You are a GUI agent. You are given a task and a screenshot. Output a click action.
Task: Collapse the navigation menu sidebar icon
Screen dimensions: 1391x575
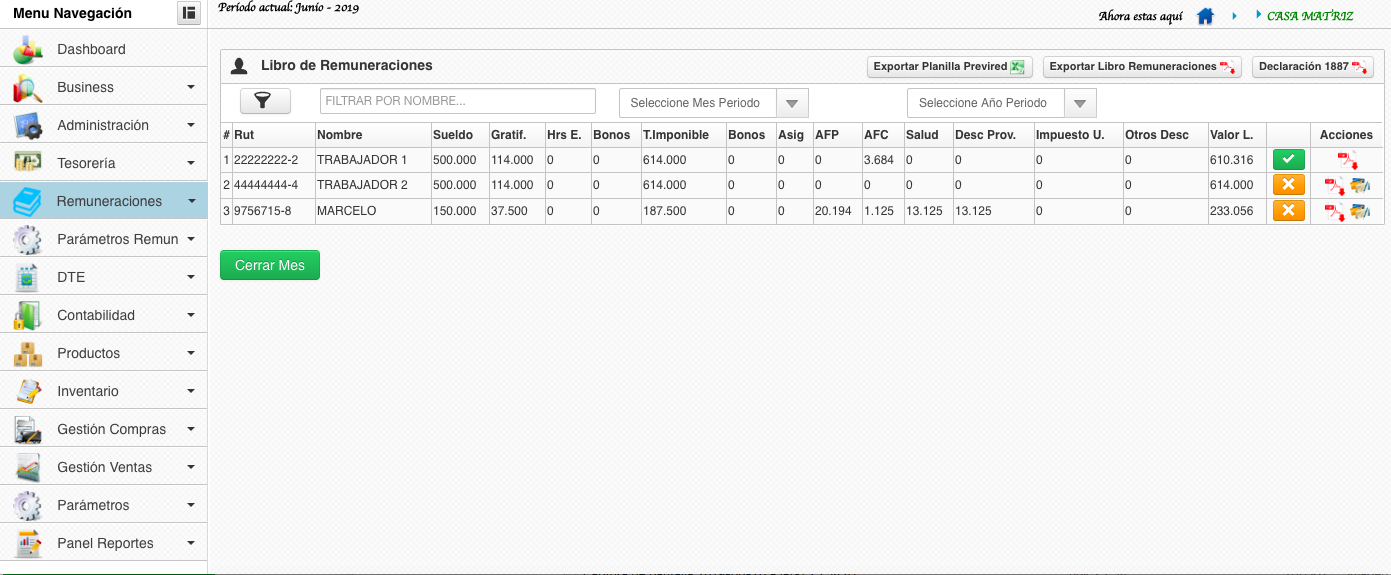click(188, 13)
